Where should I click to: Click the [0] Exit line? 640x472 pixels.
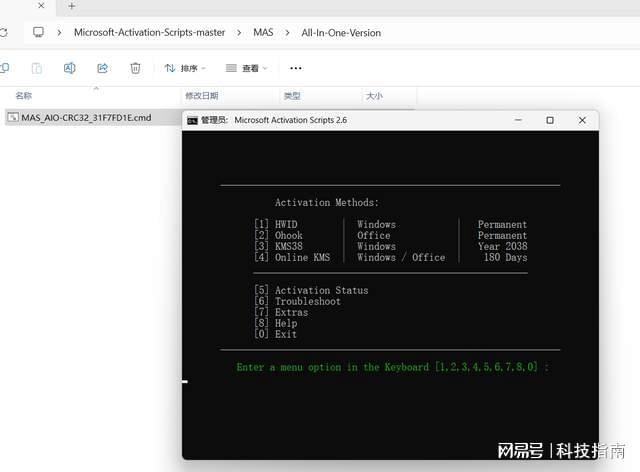pyautogui.click(x=275, y=334)
